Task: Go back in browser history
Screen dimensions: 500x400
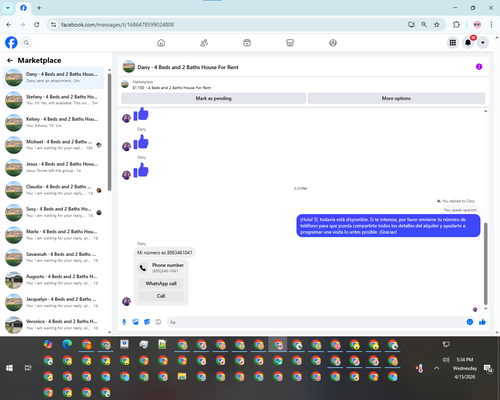Action: (x=9, y=25)
